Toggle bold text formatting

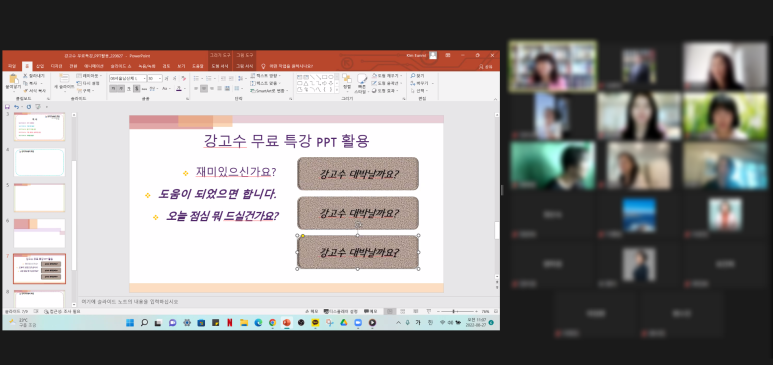click(113, 88)
